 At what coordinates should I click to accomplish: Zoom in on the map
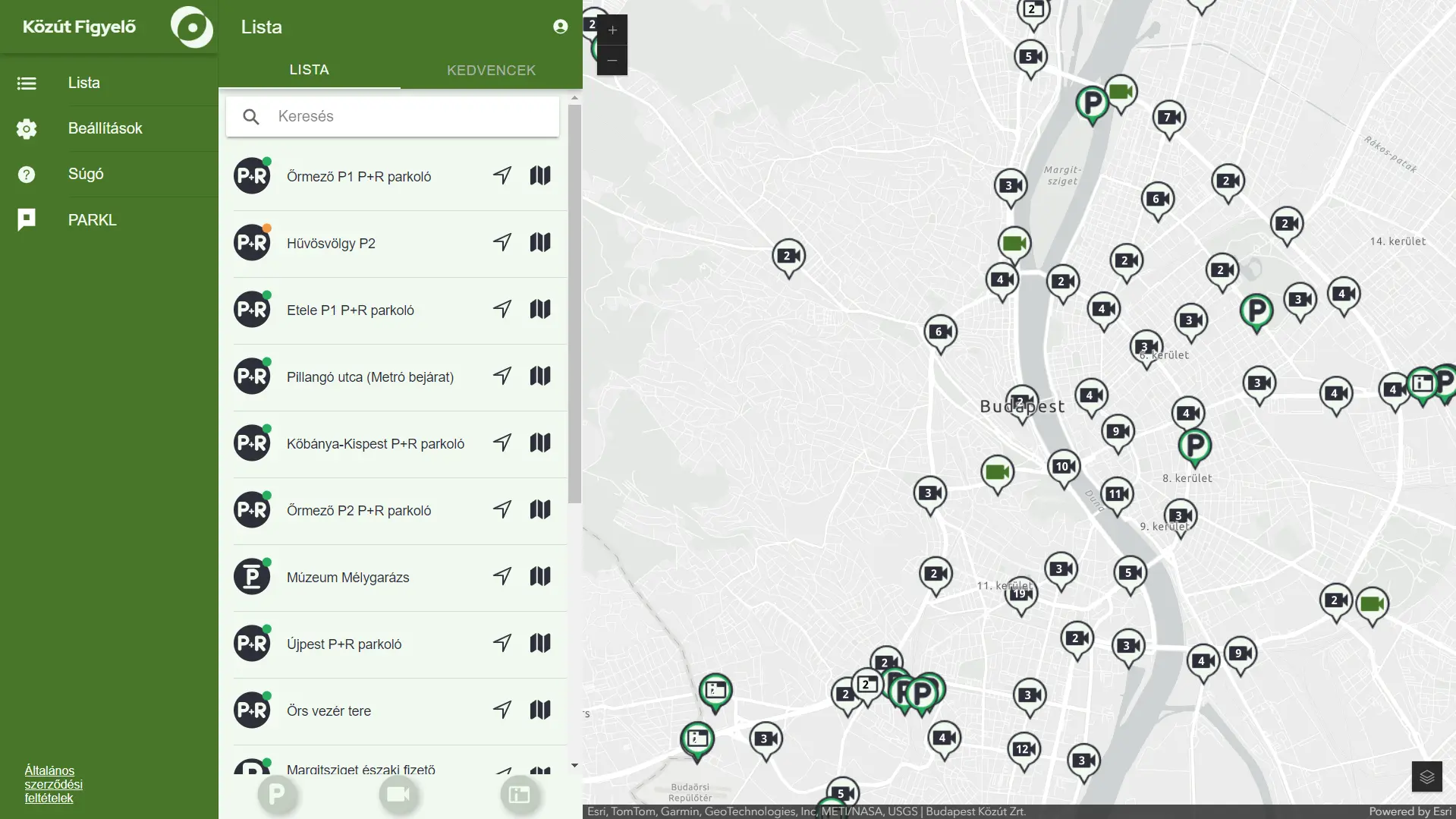pos(612,30)
